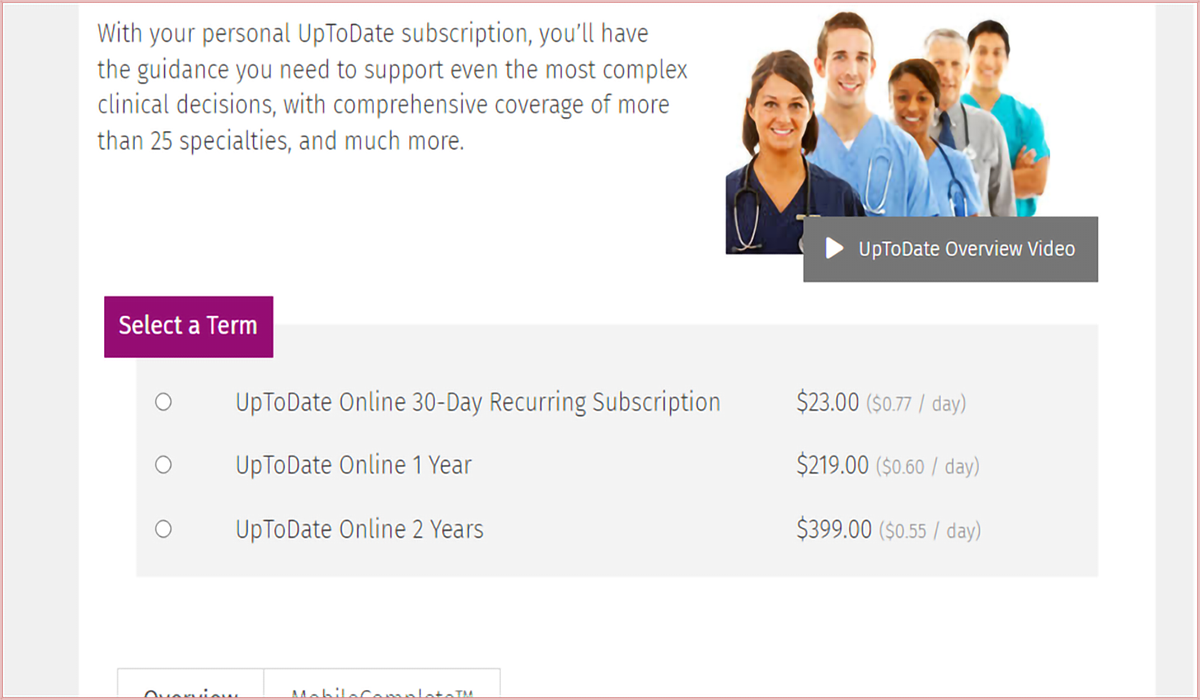Switch to the Overview tab
Viewport: 1200px width, 700px height.
coord(191,690)
